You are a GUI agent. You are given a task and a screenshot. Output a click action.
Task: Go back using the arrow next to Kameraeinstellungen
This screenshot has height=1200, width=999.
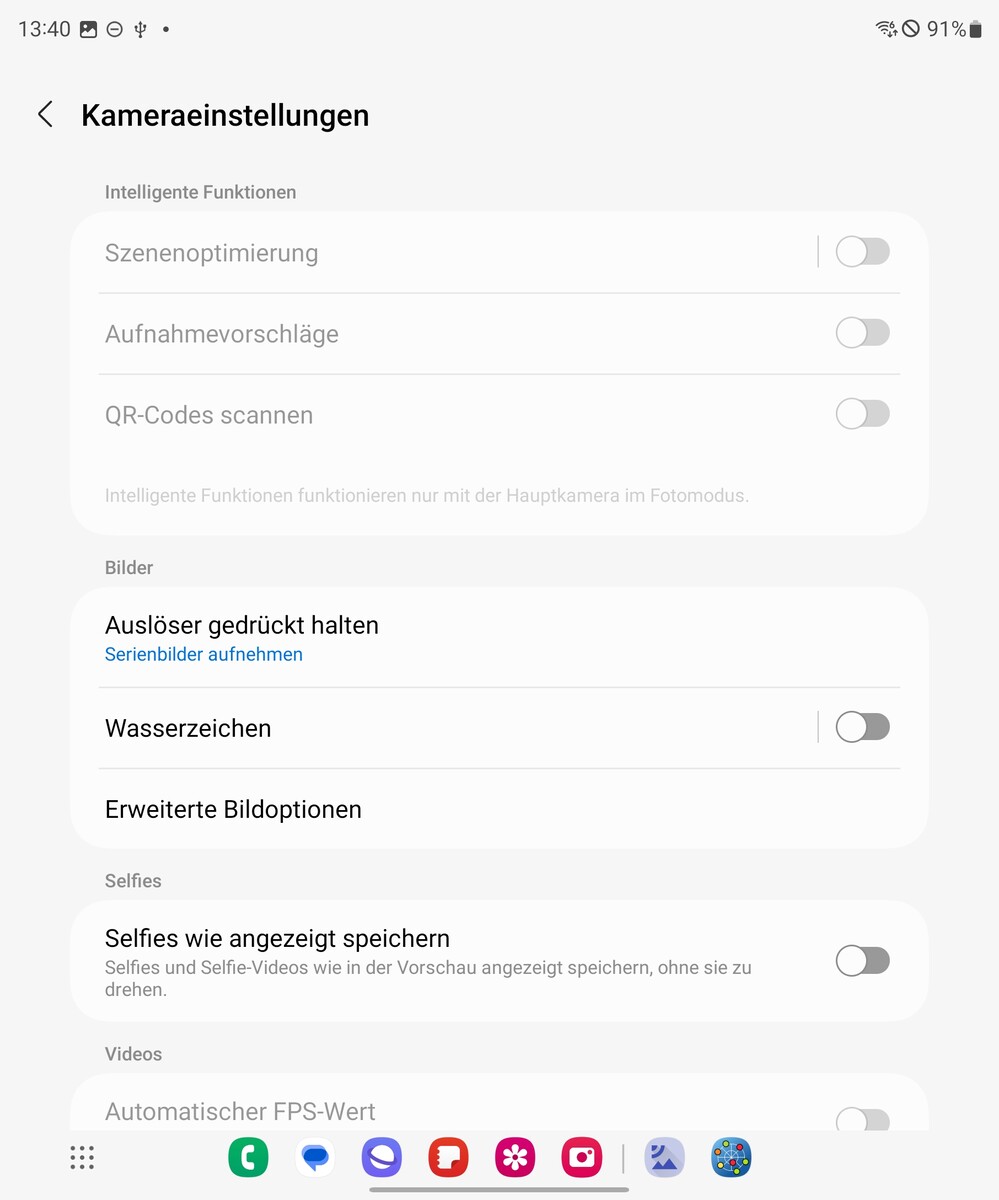[x=45, y=115]
